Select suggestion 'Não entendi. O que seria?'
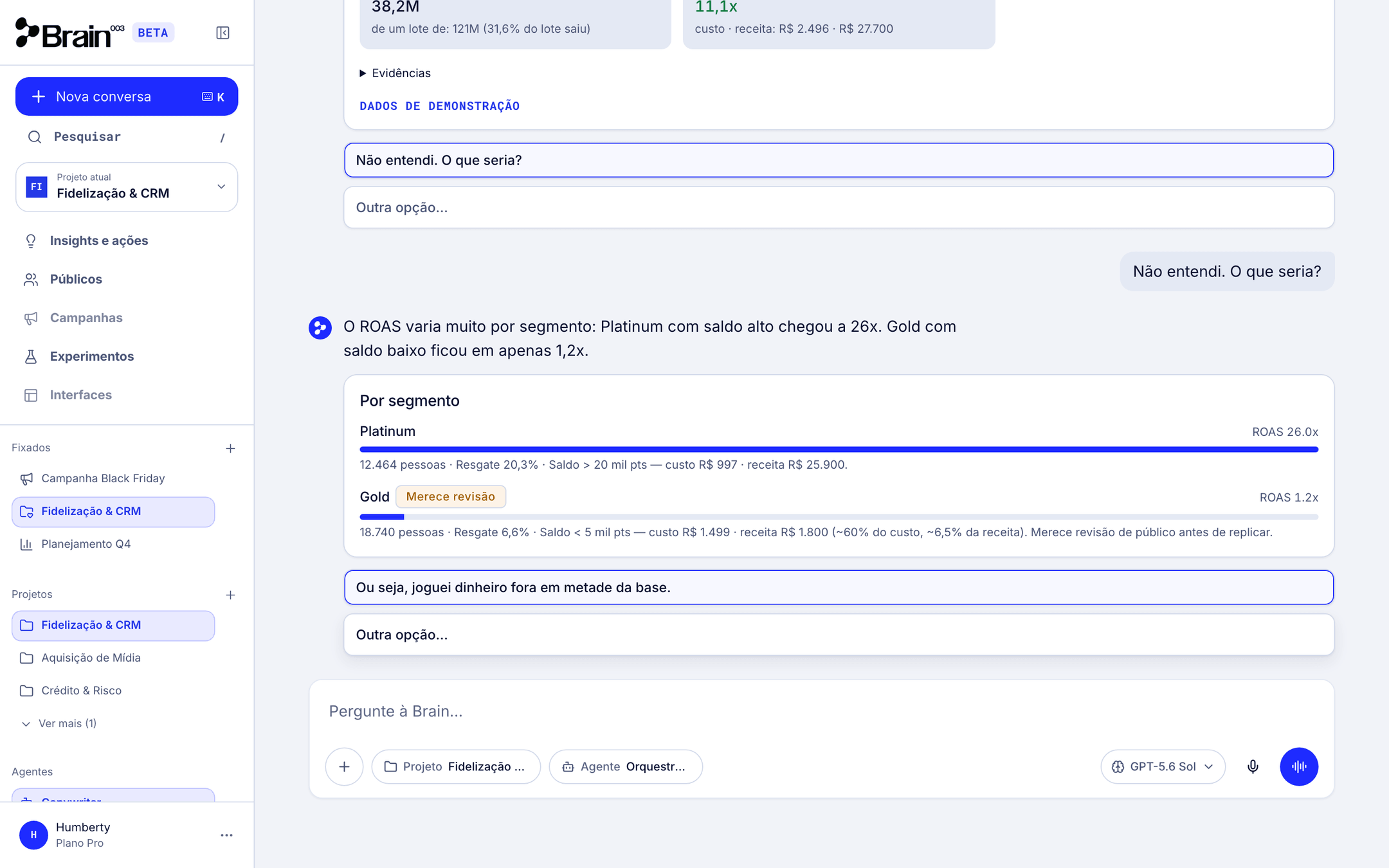 tap(839, 160)
